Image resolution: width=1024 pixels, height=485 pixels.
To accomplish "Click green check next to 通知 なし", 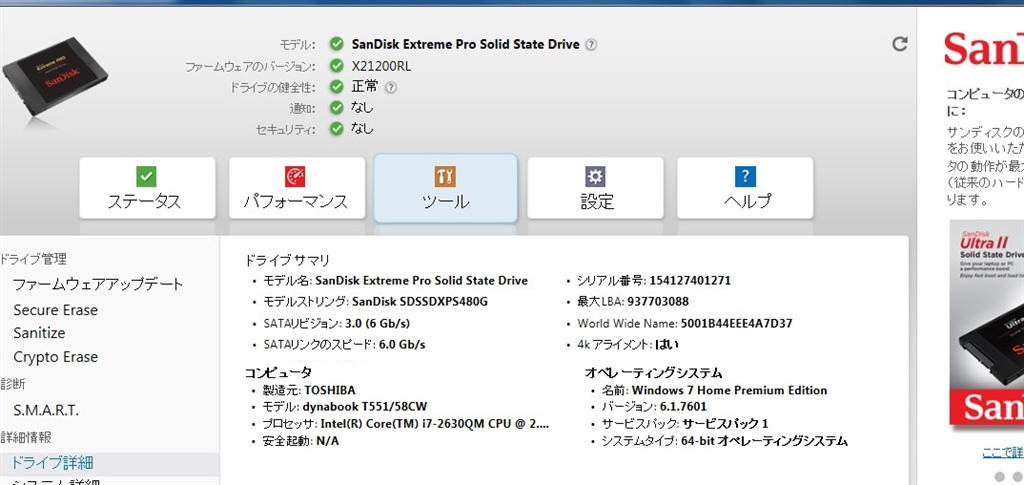I will click(x=336, y=108).
